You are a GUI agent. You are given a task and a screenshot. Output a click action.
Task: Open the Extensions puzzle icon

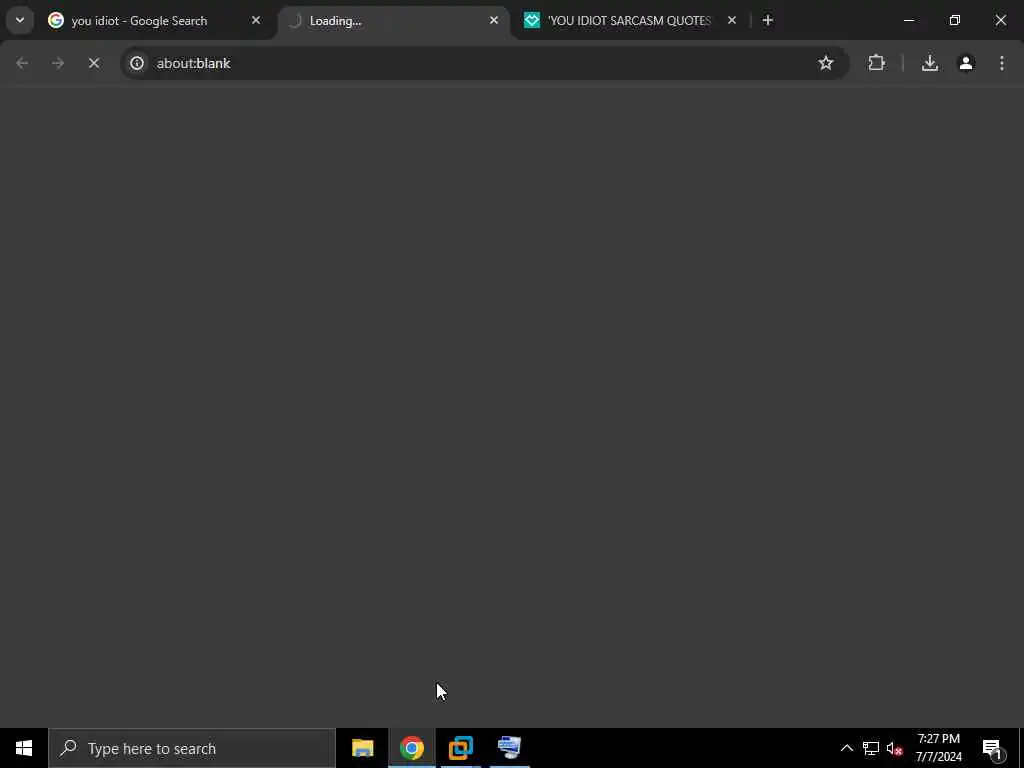point(876,63)
